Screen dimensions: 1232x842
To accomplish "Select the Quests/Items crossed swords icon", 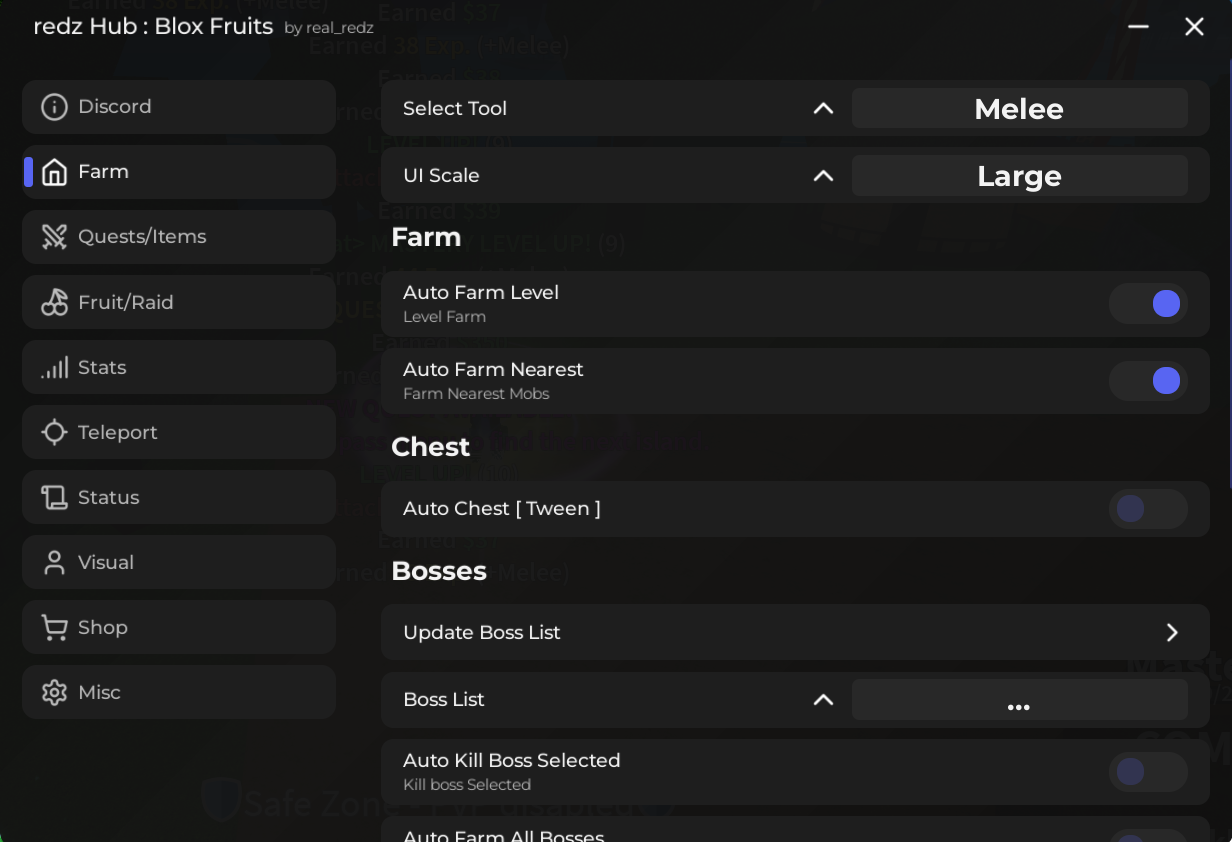I will [54, 237].
